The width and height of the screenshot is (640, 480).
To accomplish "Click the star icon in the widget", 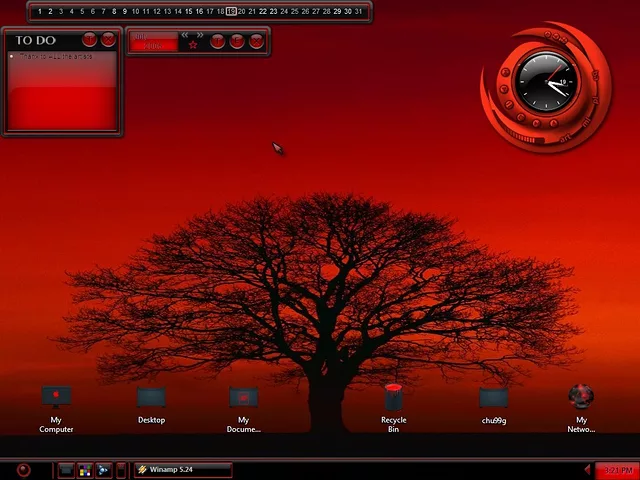I will coord(193,45).
